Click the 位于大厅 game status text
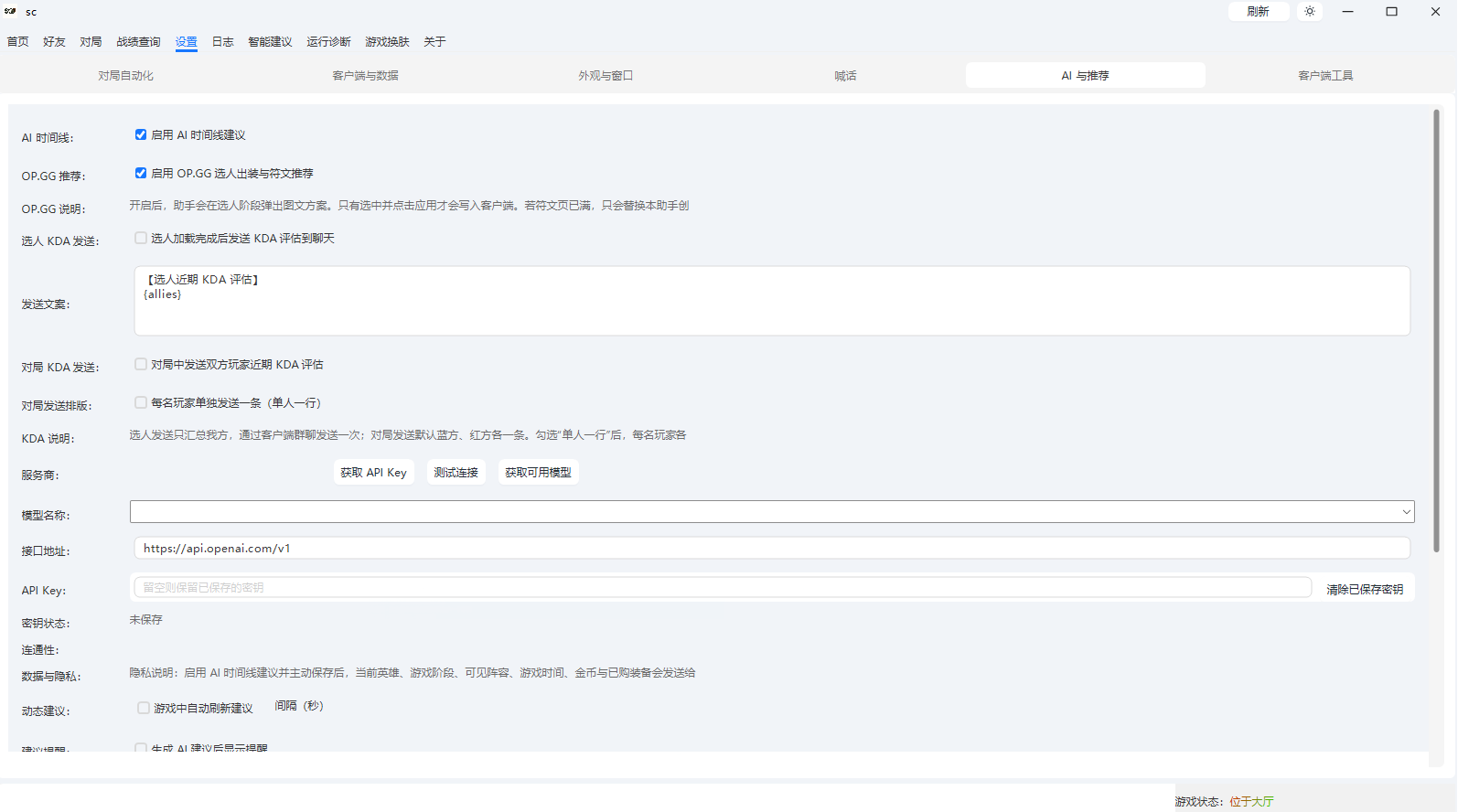Image resolution: width=1458 pixels, height=812 pixels. pyautogui.click(x=1251, y=801)
